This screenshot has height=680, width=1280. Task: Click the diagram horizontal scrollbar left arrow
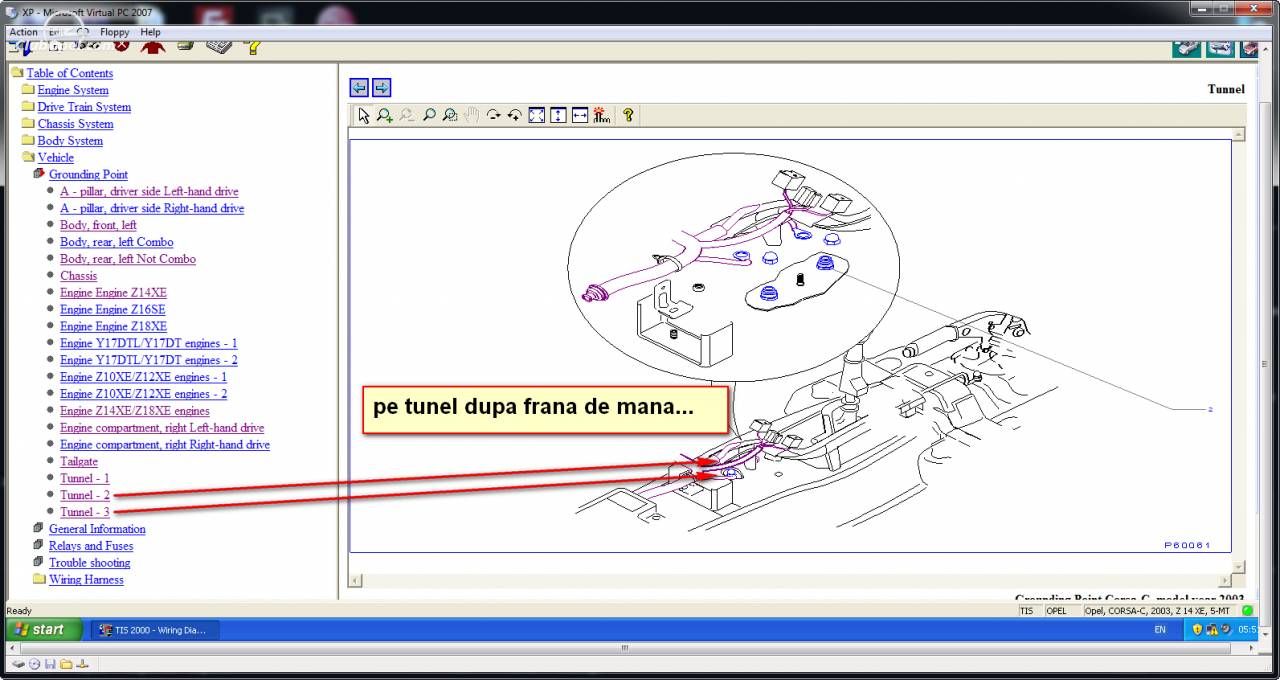[356, 580]
